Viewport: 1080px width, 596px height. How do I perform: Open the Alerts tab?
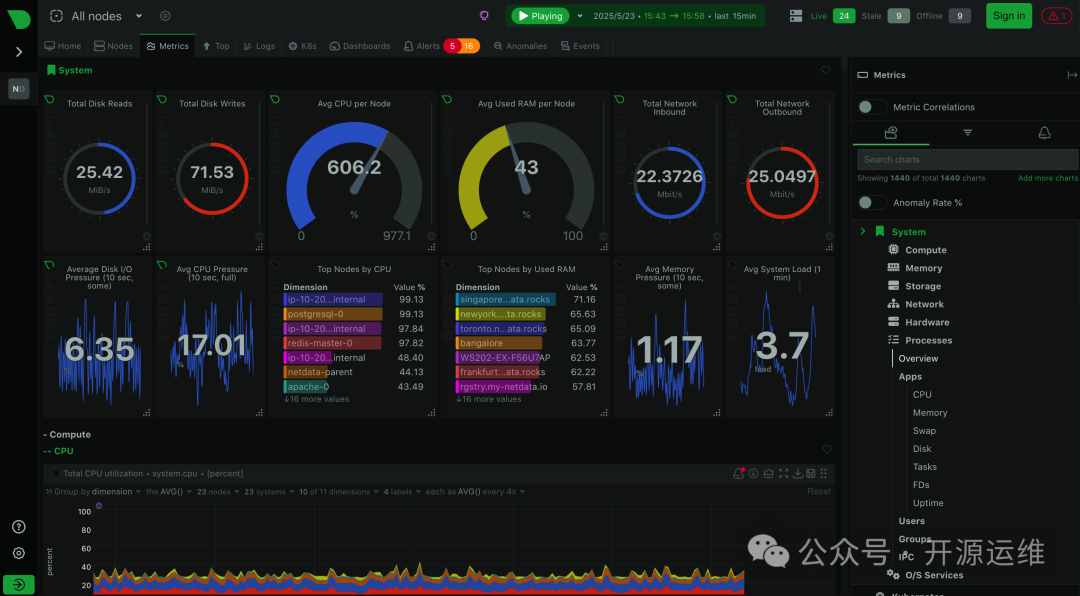point(442,46)
